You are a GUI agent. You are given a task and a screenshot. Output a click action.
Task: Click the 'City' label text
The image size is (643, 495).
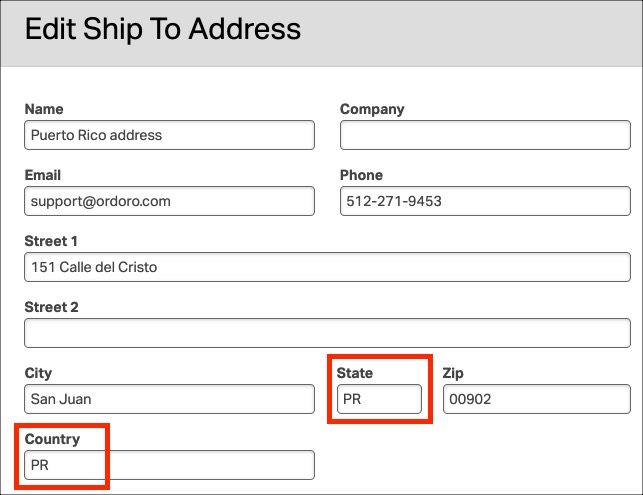pyautogui.click(x=38, y=374)
